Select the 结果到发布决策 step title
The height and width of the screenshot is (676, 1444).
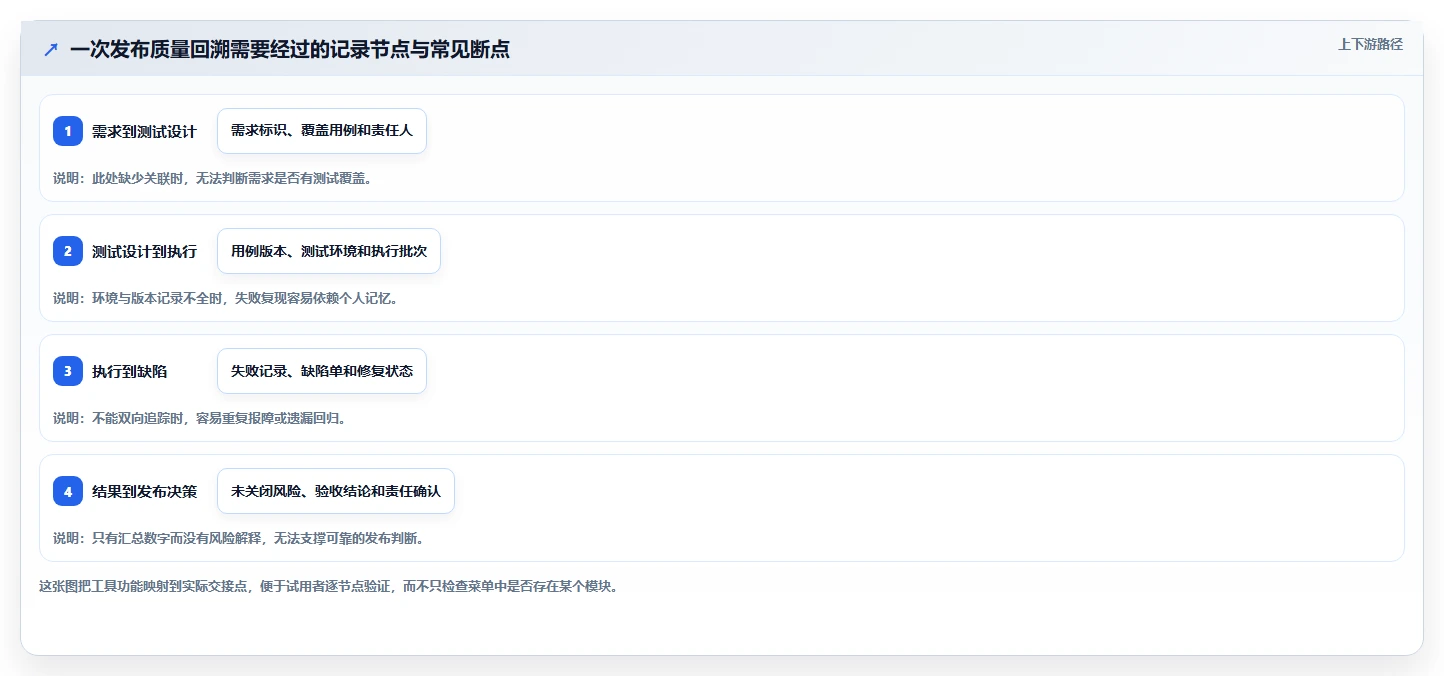coord(144,491)
